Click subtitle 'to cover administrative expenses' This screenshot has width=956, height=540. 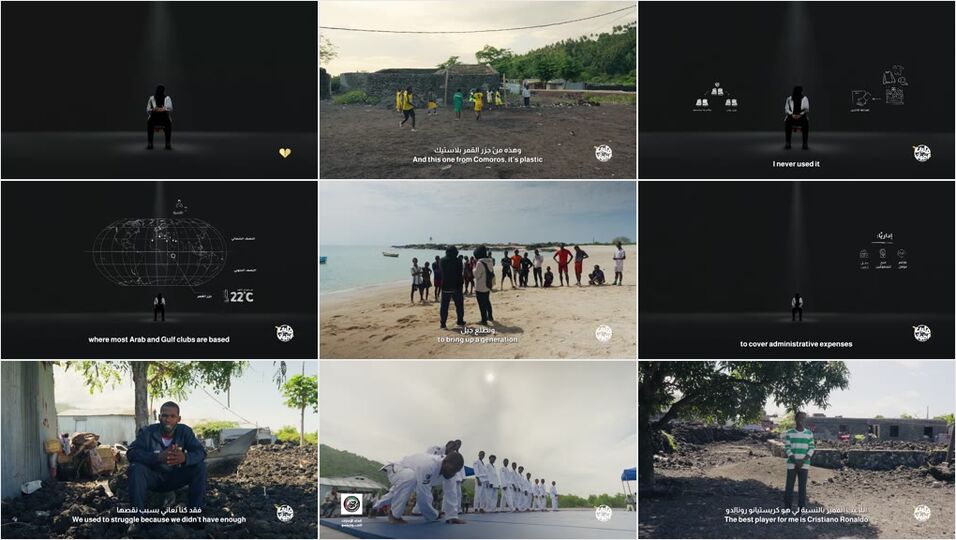point(796,344)
